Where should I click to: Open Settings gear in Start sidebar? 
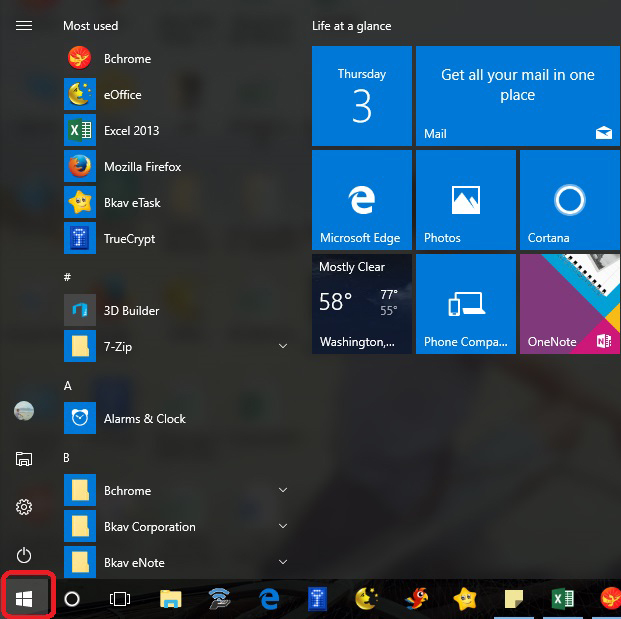point(24,507)
